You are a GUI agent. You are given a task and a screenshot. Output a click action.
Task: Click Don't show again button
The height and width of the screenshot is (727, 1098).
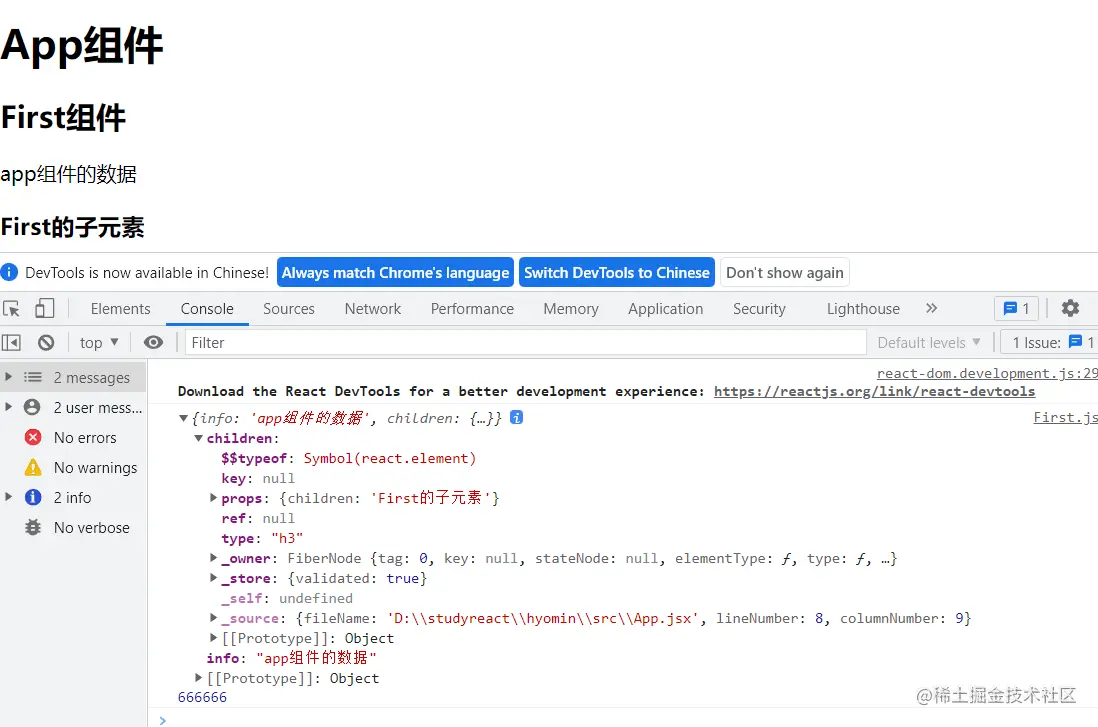[784, 272]
